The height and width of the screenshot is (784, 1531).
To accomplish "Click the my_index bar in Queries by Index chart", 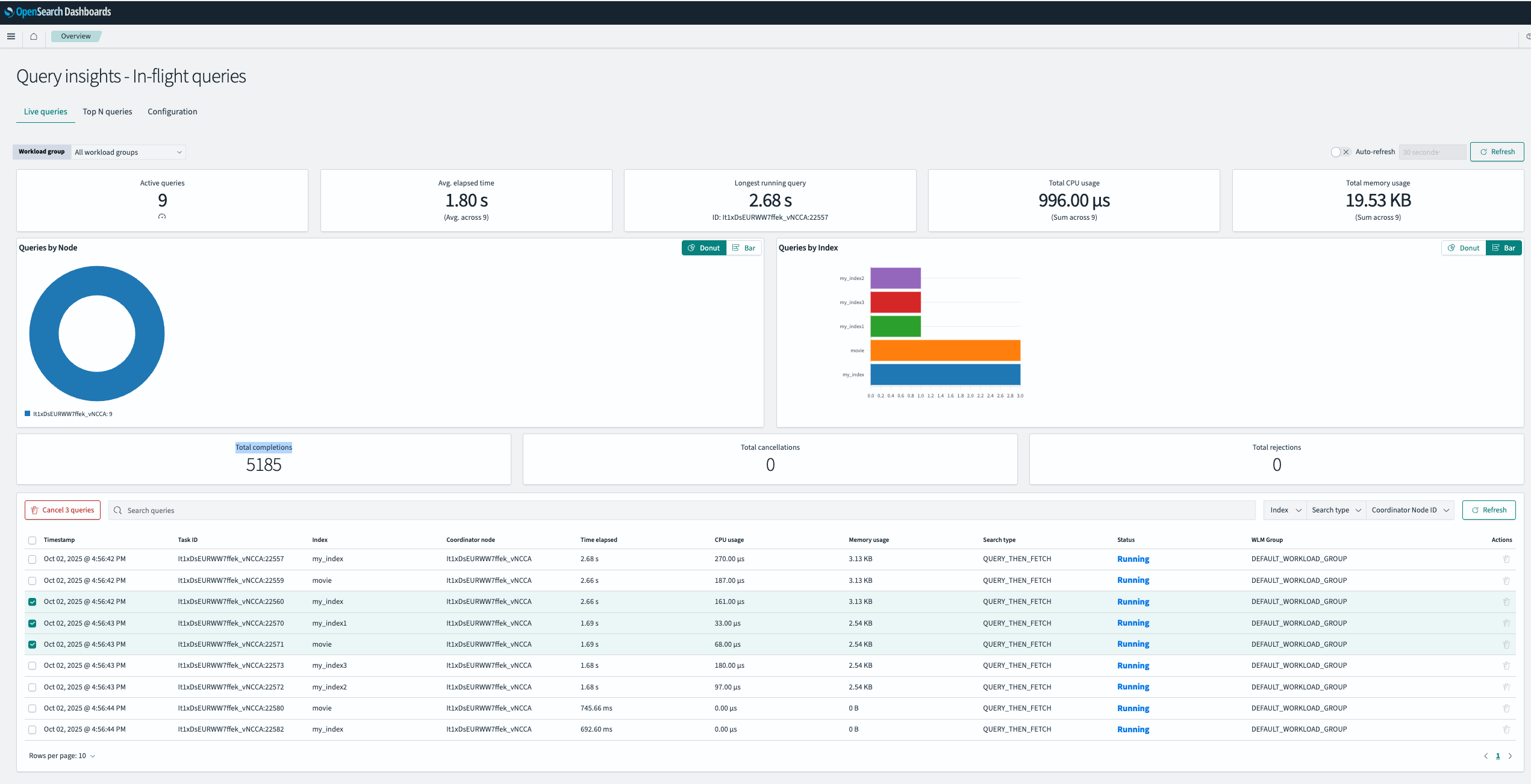I will [x=944, y=374].
